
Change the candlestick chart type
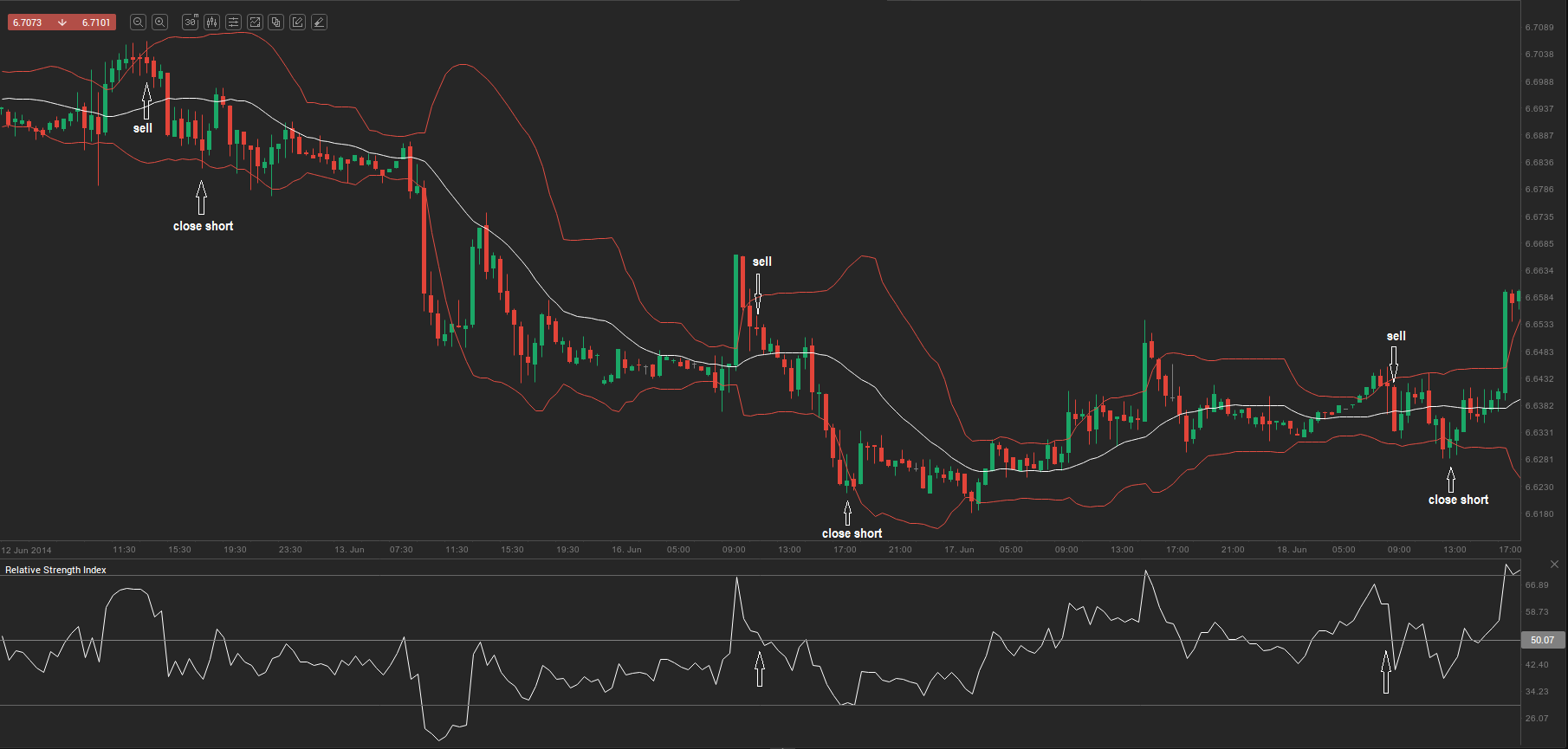pyautogui.click(x=212, y=23)
